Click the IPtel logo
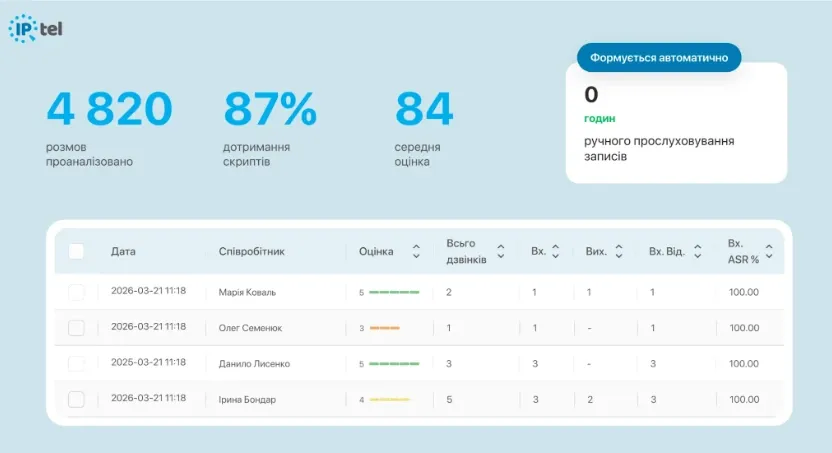This screenshot has height=453, width=832. pyautogui.click(x=35, y=29)
